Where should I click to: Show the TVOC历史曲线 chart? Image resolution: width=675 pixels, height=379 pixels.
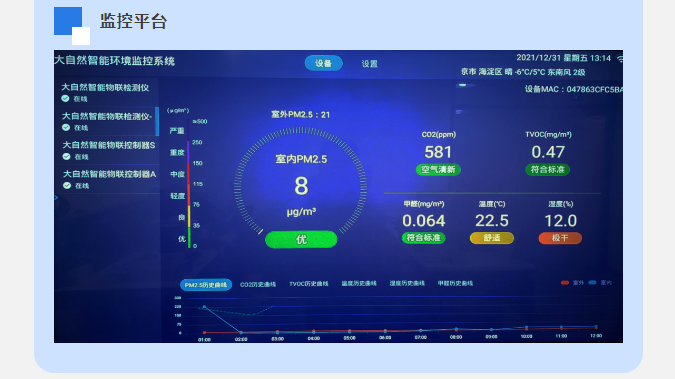coord(309,284)
